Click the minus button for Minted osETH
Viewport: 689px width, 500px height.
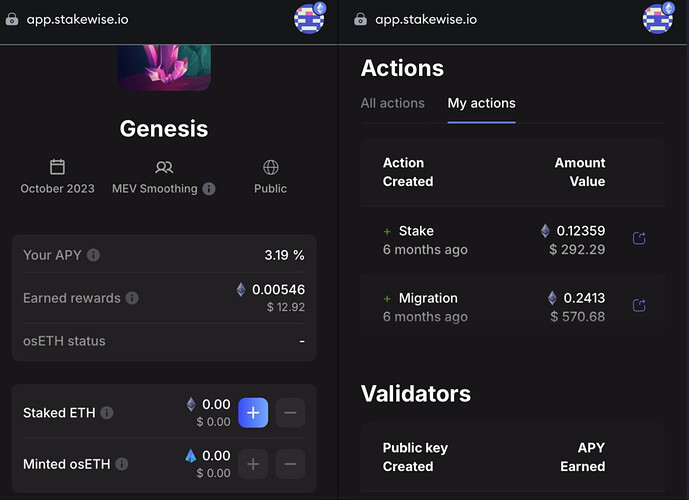[x=290, y=464]
